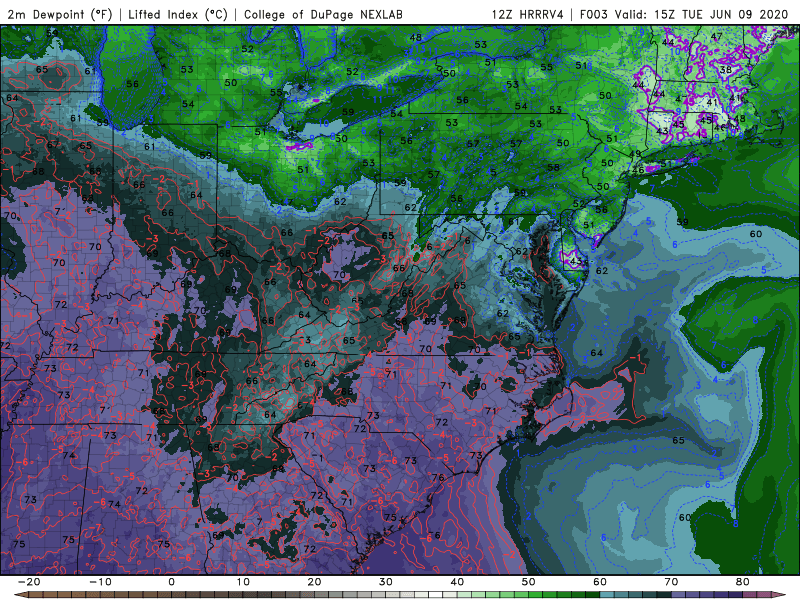Click the -10 tick label on the color scale

coord(100,582)
